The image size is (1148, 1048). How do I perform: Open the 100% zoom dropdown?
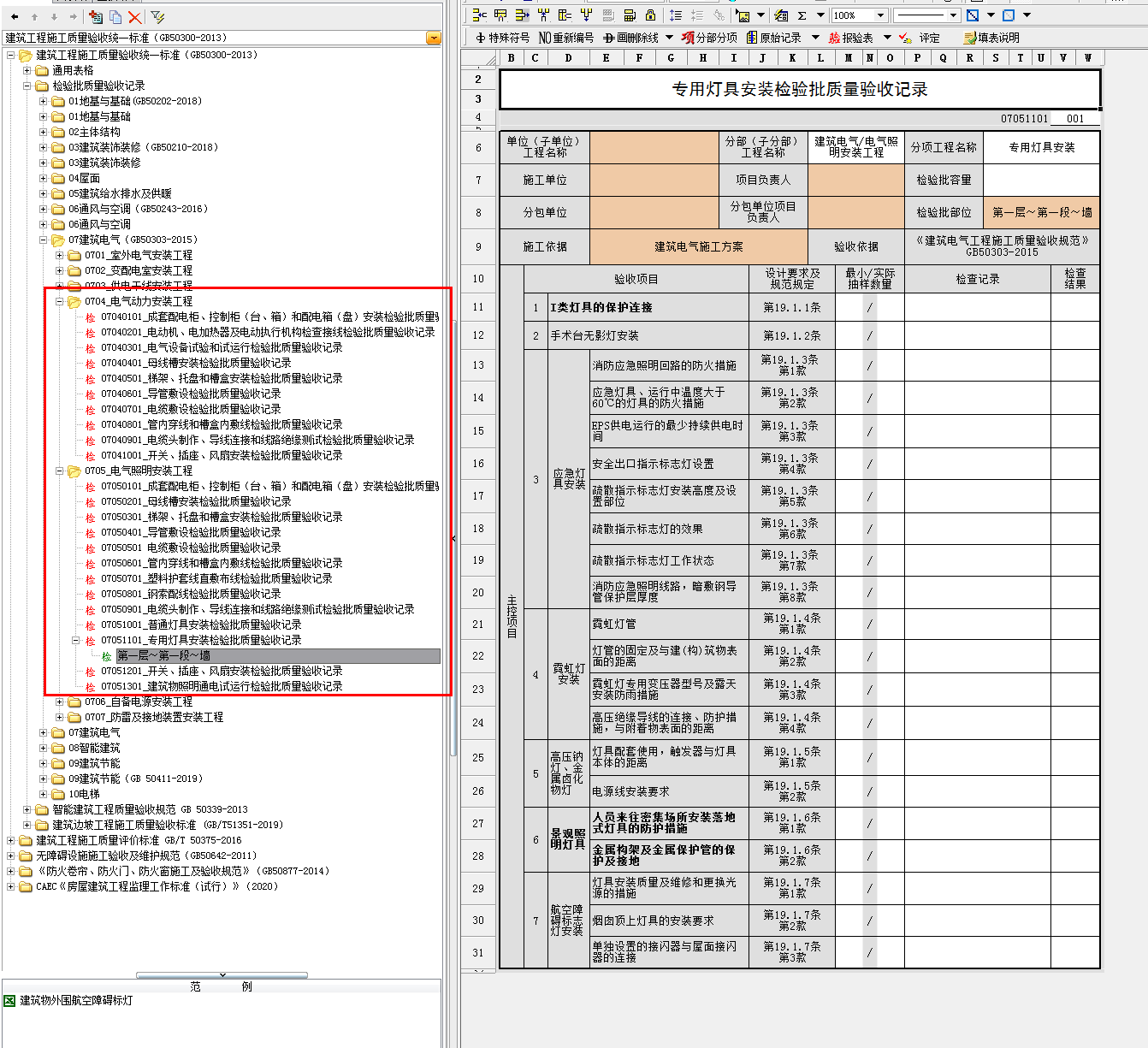click(x=881, y=15)
